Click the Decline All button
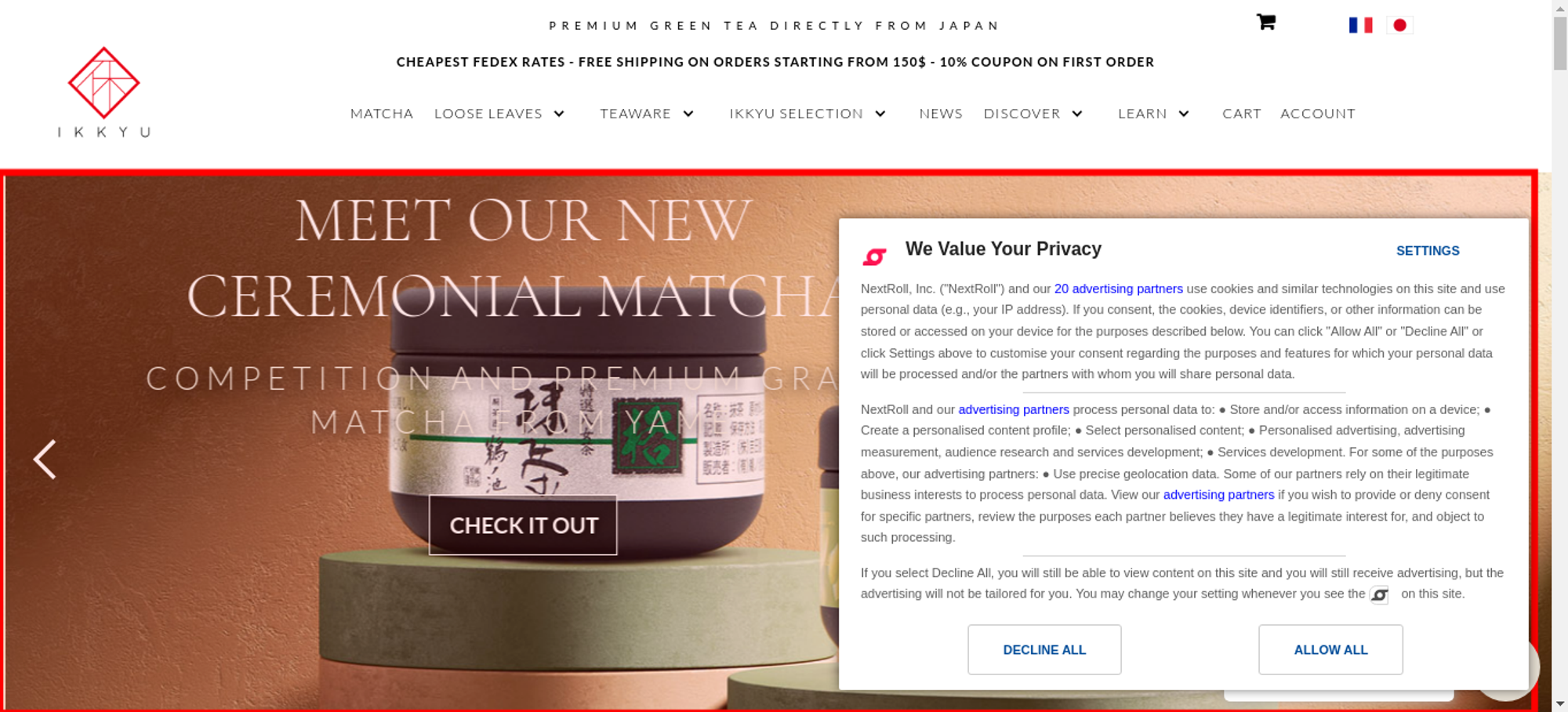Viewport: 1568px width, 712px height. (1044, 649)
